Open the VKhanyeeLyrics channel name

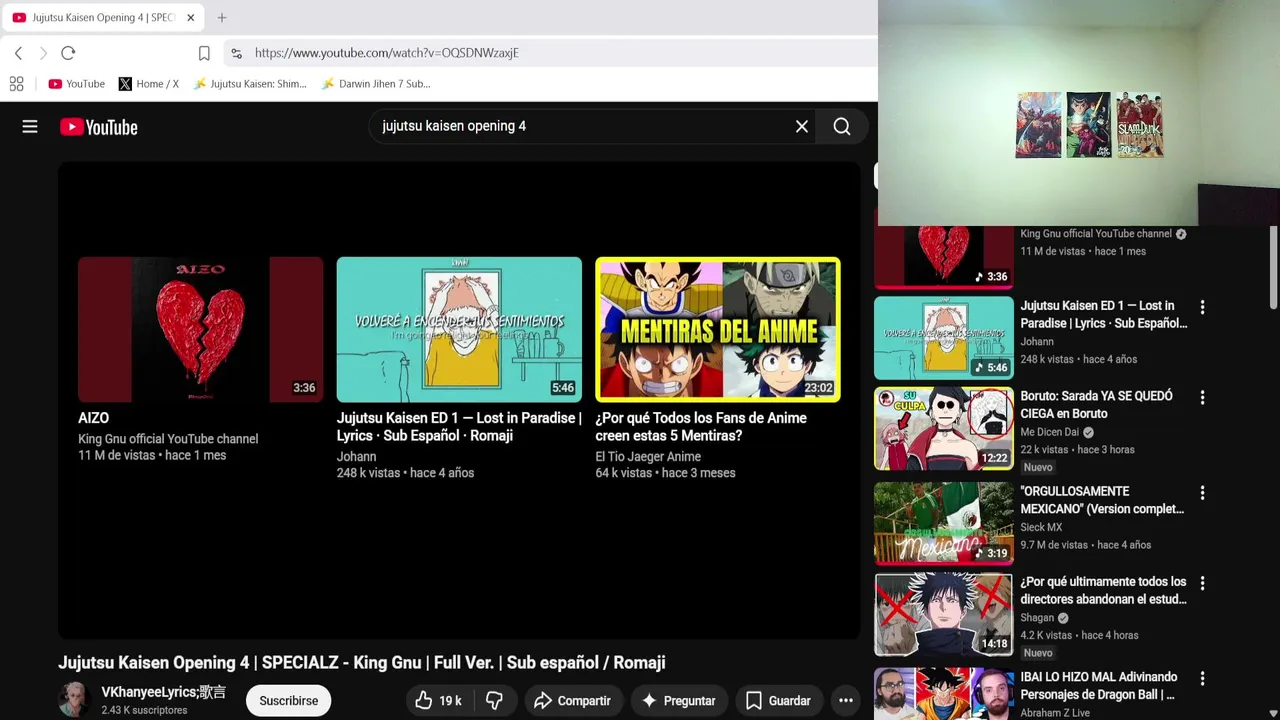tap(163, 692)
